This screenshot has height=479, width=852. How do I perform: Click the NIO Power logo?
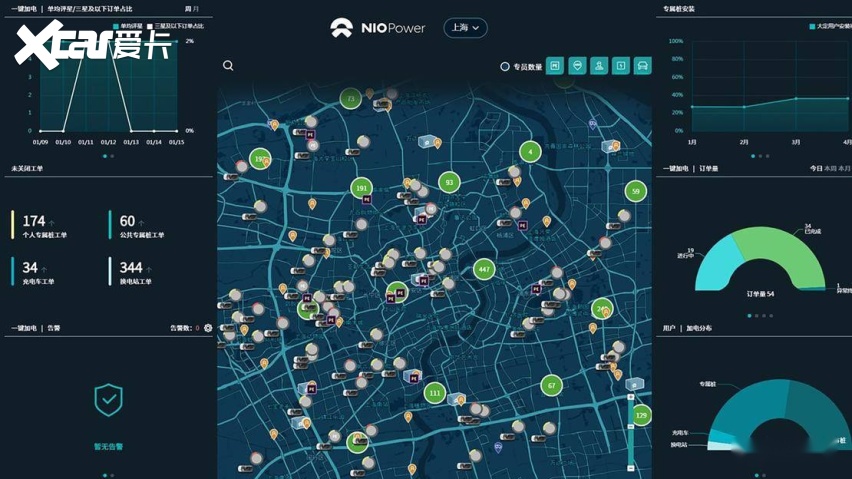tap(380, 28)
